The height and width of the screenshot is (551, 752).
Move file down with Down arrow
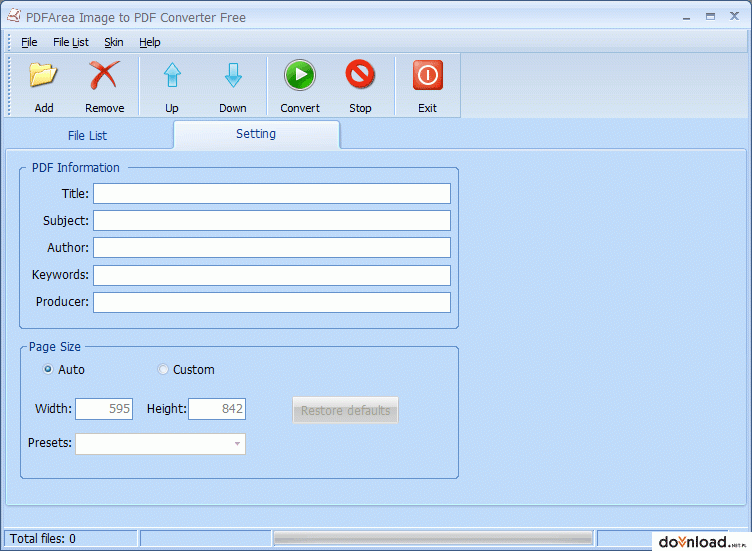tap(233, 75)
